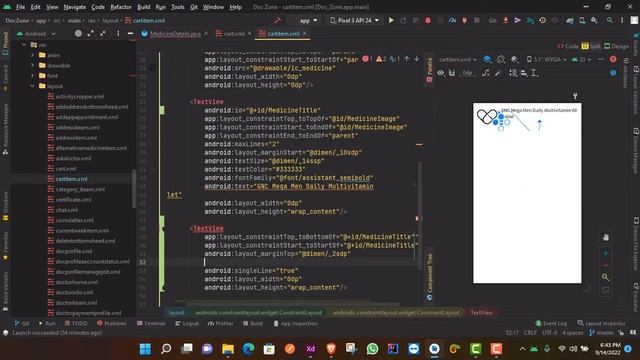Click the select opened file circle icon
Image resolution: width=640 pixels, height=360 pixels.
pyautogui.click(x=78, y=33)
